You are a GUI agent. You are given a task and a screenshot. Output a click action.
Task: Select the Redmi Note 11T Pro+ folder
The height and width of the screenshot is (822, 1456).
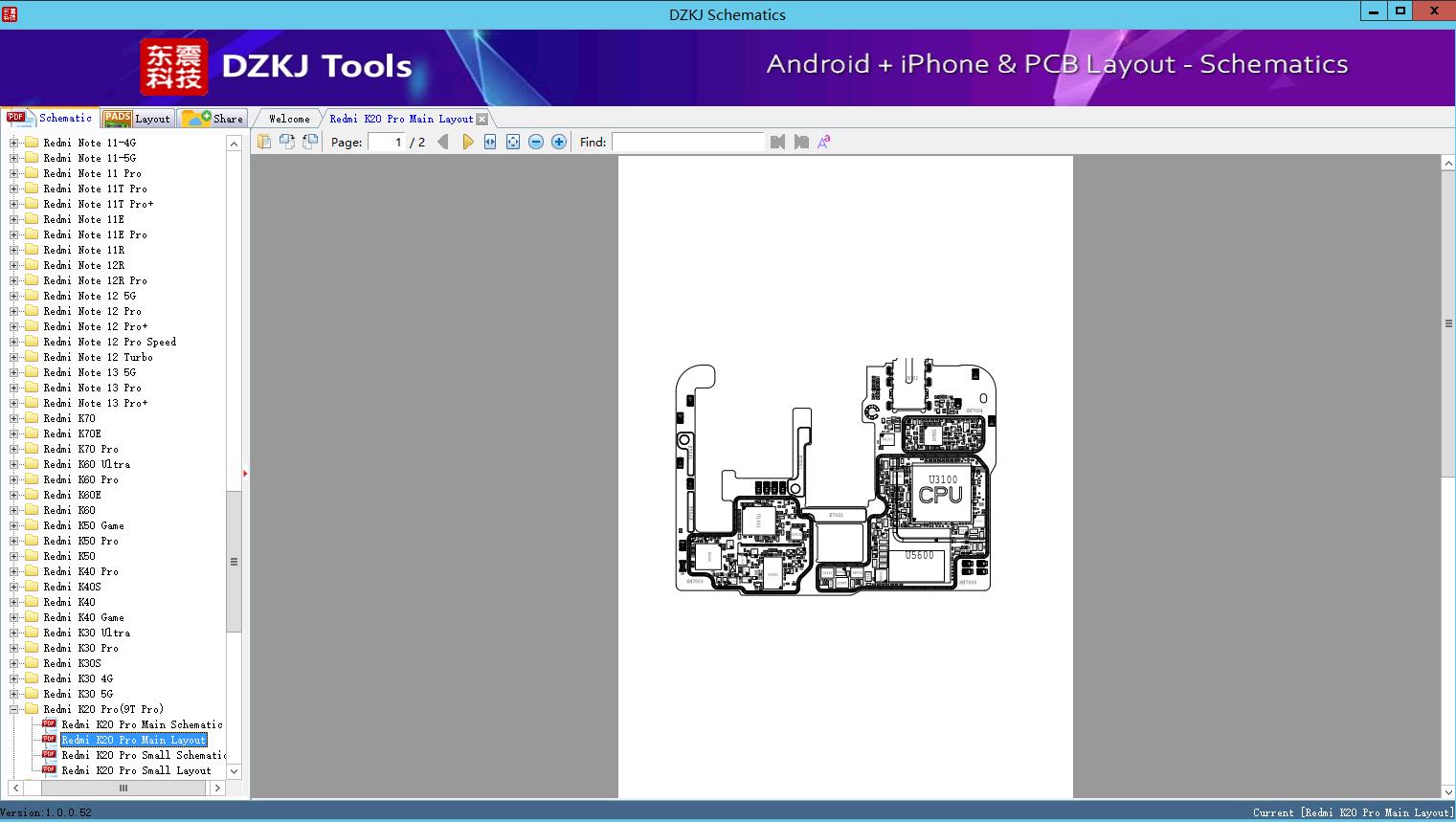[98, 204]
